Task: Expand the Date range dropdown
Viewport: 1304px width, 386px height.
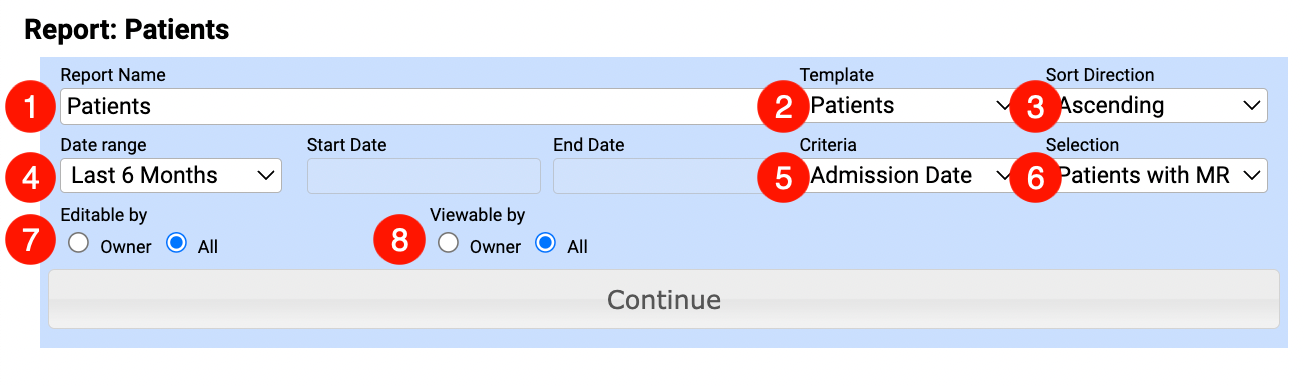Action: [x=171, y=176]
